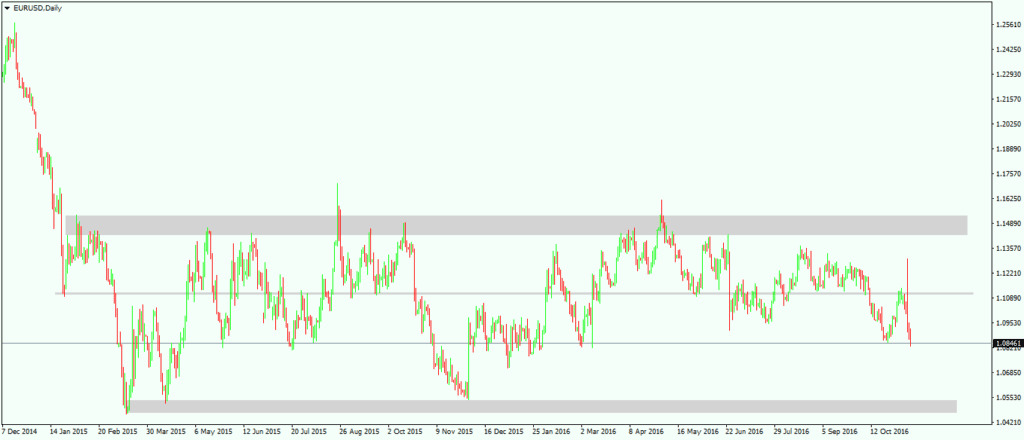Click the 1.18890 price axis label
This screenshot has width=1024, height=440.
[1007, 149]
